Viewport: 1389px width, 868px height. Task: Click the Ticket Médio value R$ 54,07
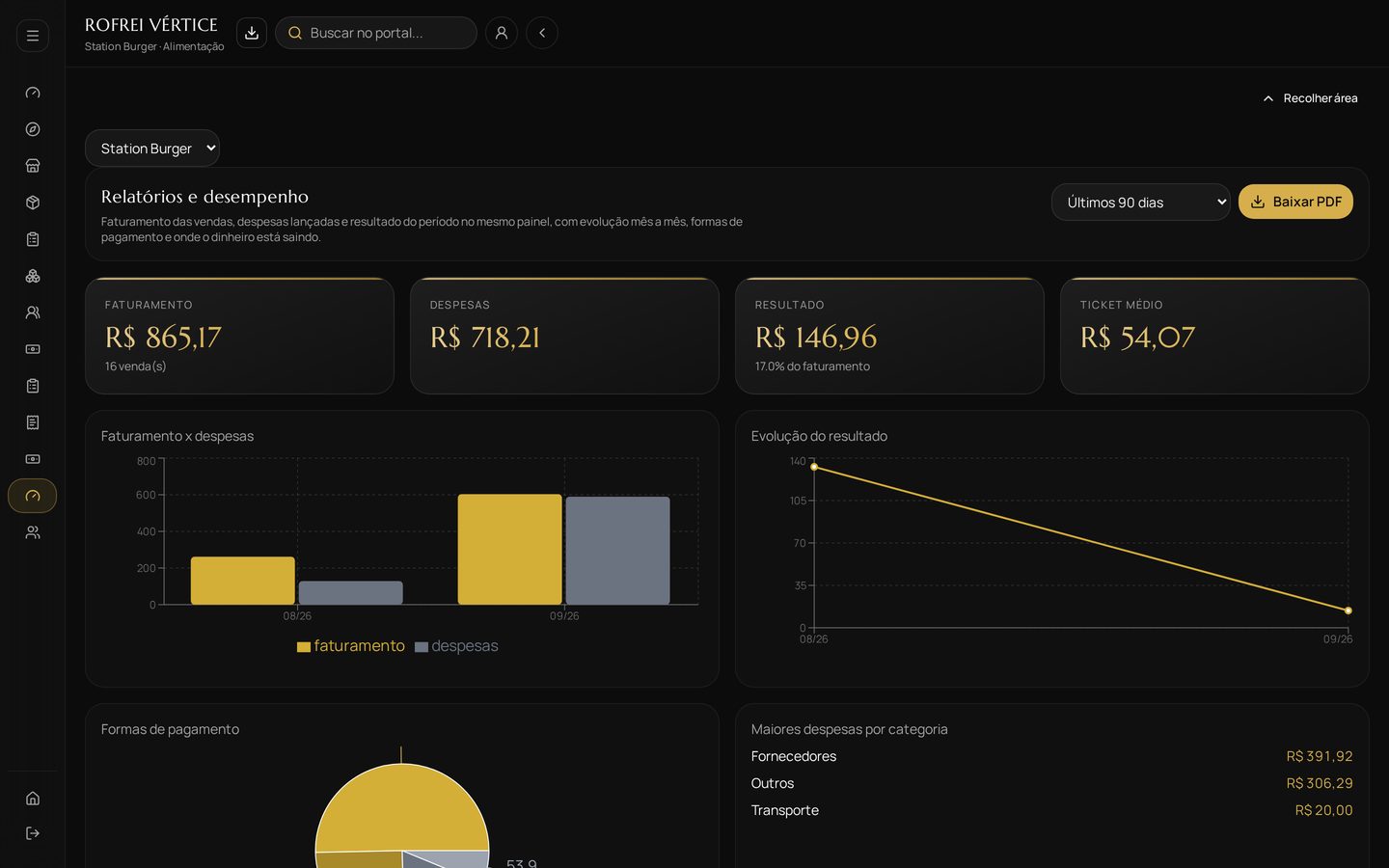pyautogui.click(x=1137, y=338)
